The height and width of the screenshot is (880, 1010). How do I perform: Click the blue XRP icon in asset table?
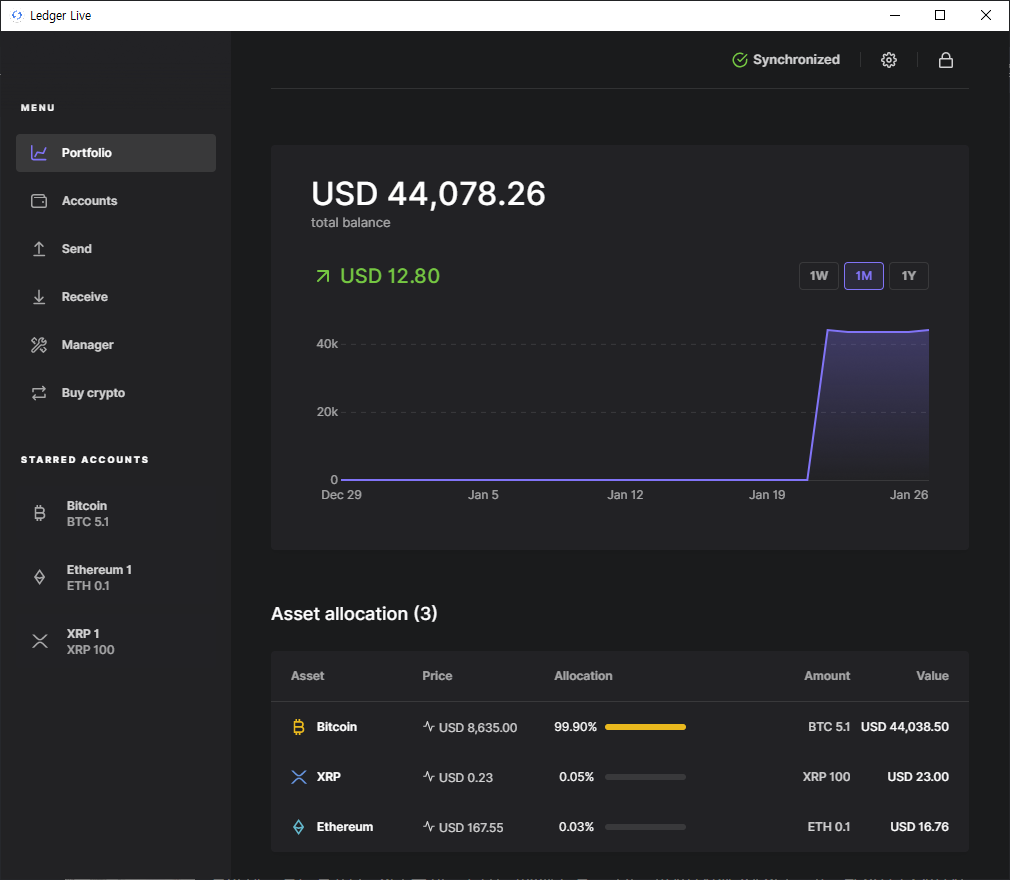click(x=299, y=777)
